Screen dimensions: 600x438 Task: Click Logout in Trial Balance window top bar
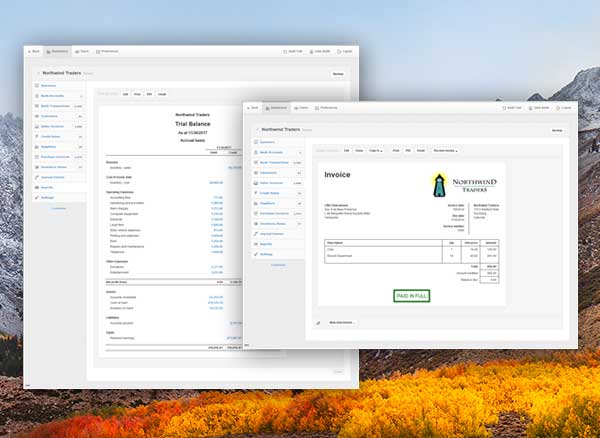click(x=345, y=51)
